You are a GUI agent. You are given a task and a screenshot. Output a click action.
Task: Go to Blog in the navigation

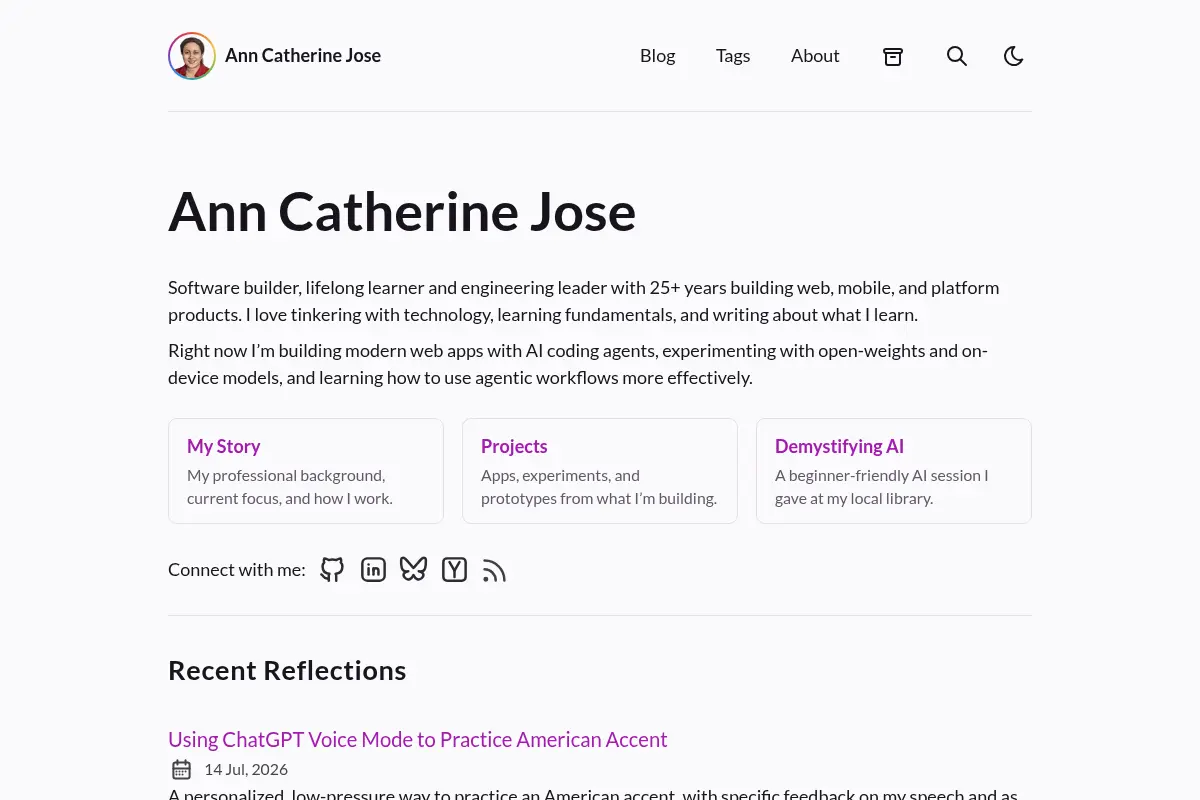pyautogui.click(x=658, y=56)
